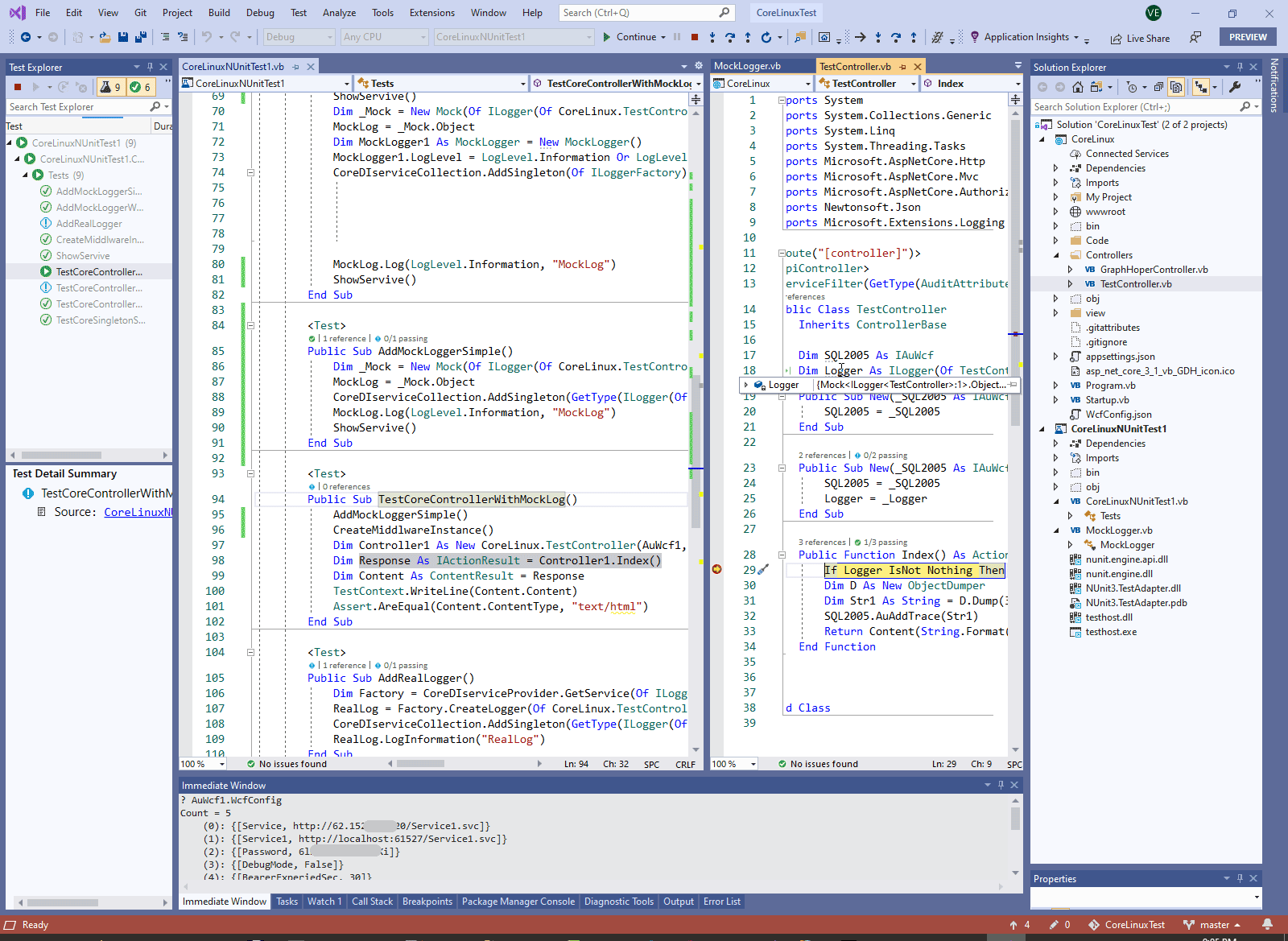1288x941 pixels.
Task: Switch to the Call Stack tab
Action: pyautogui.click(x=372, y=902)
